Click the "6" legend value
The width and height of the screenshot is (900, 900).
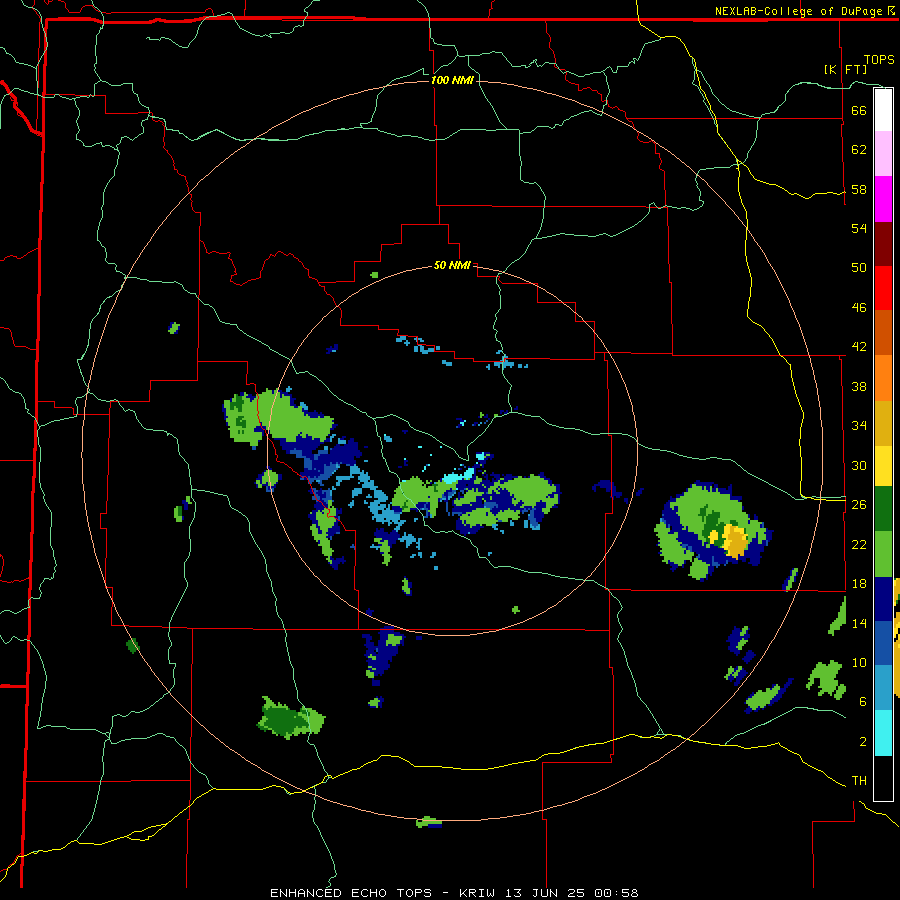863,702
